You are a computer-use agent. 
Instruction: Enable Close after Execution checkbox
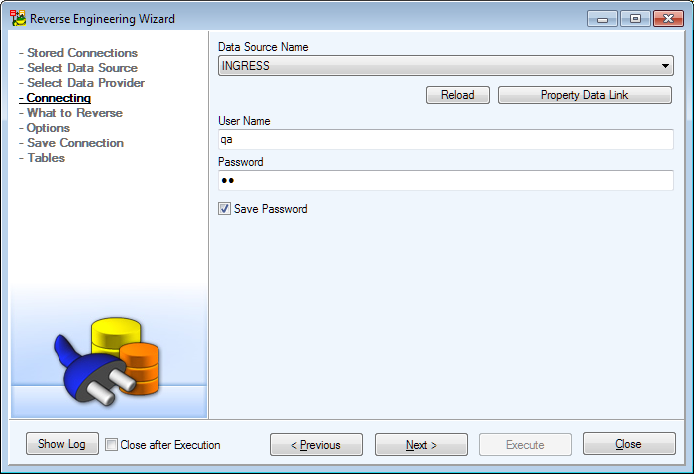point(112,444)
